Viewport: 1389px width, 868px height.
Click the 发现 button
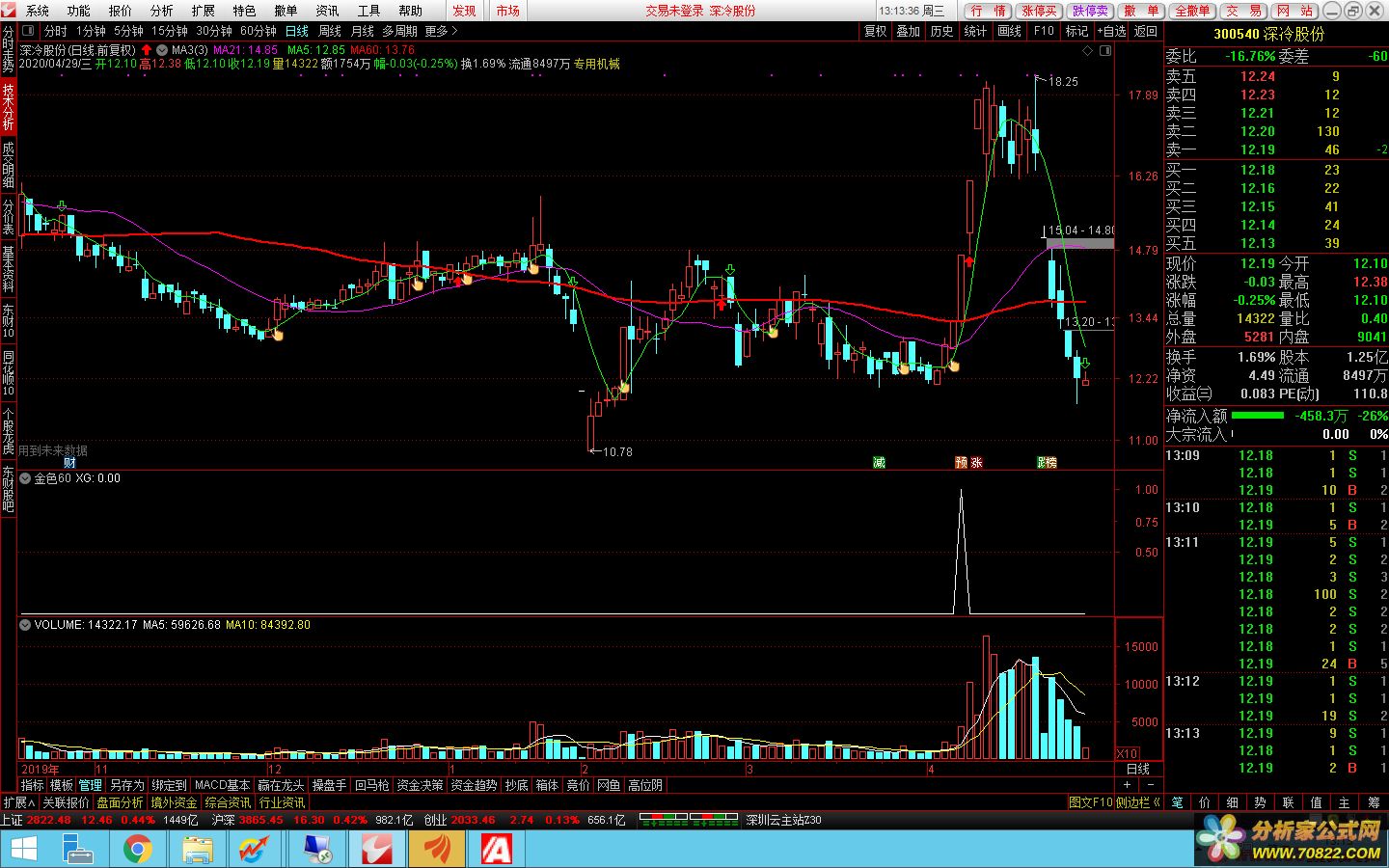click(464, 11)
